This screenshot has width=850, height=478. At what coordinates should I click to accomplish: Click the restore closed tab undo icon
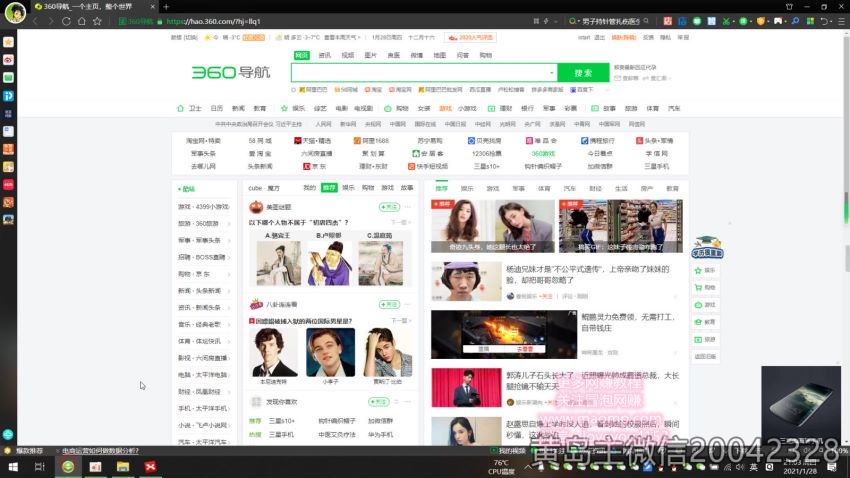tap(825, 21)
